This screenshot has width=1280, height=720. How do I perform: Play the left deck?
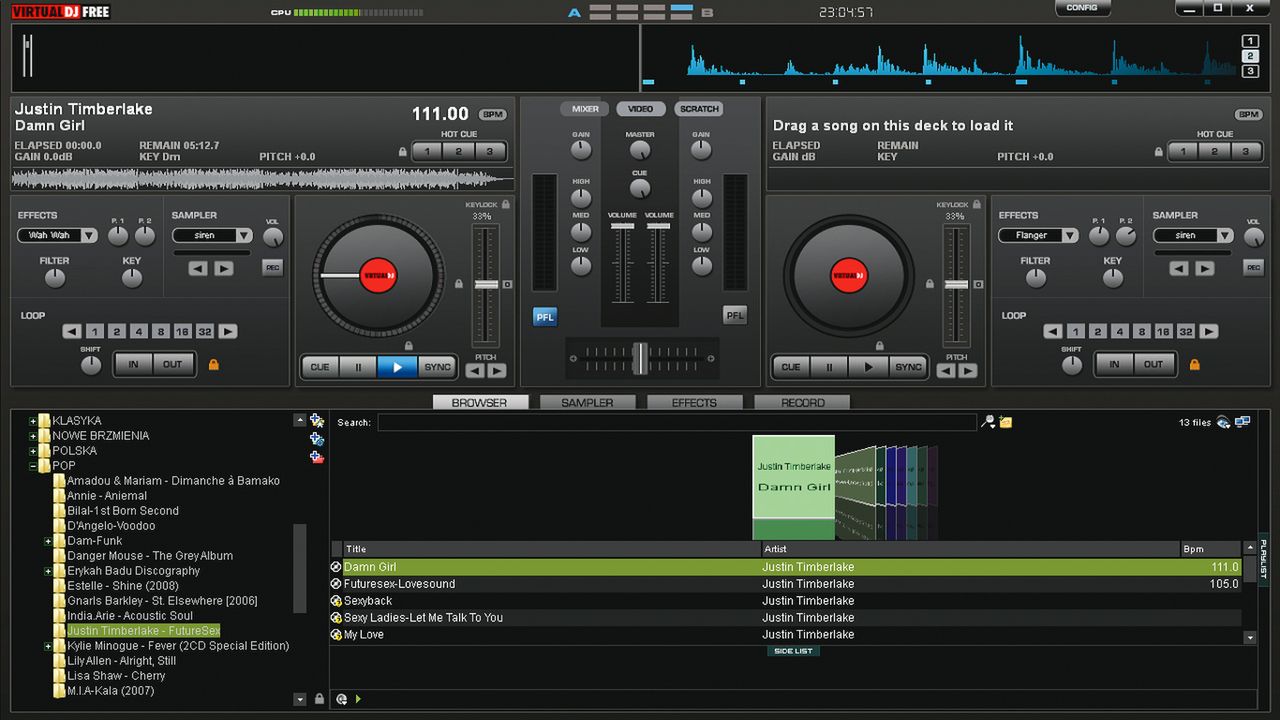tap(397, 367)
